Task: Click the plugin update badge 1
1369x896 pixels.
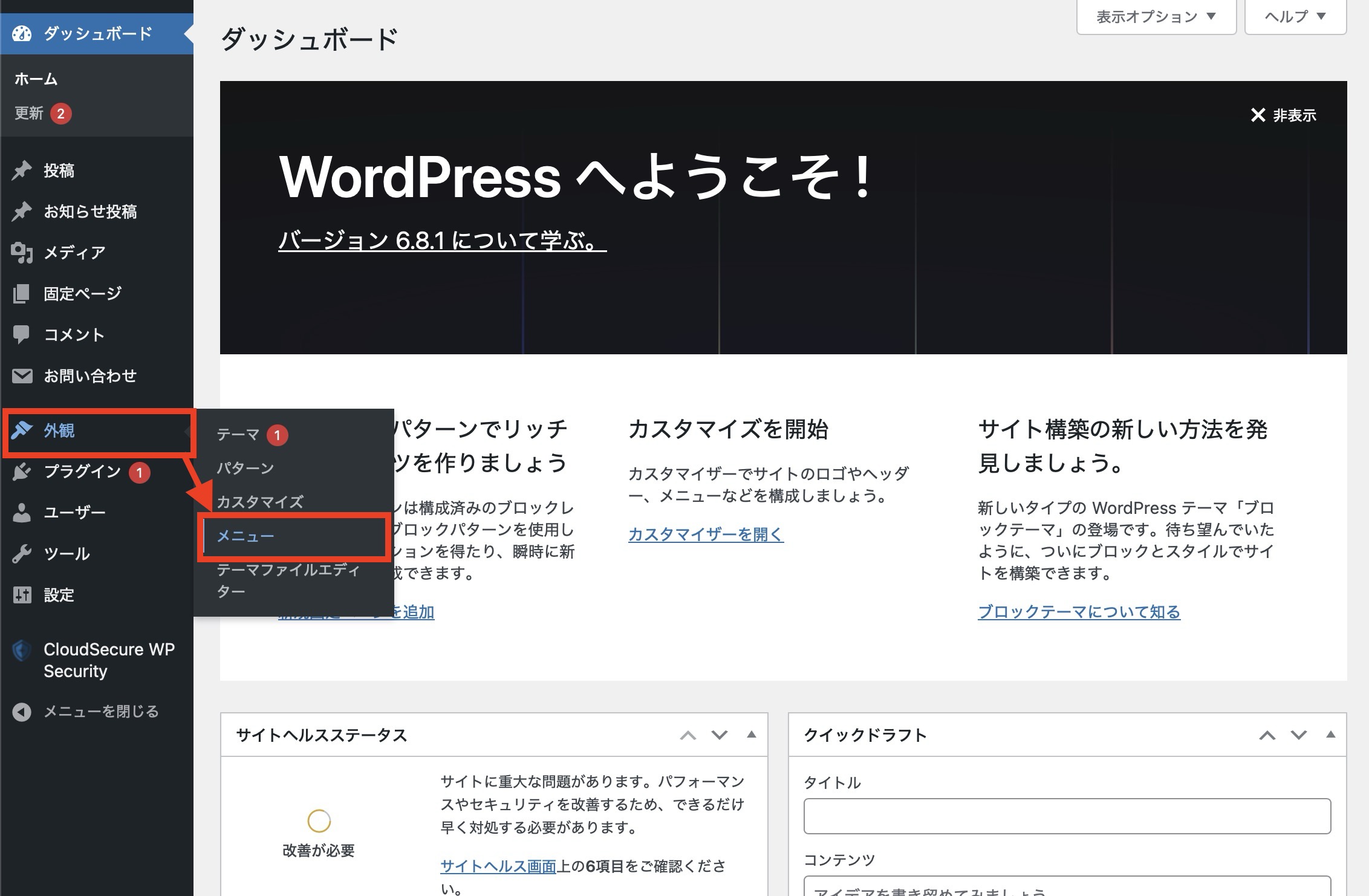Action: tap(139, 472)
